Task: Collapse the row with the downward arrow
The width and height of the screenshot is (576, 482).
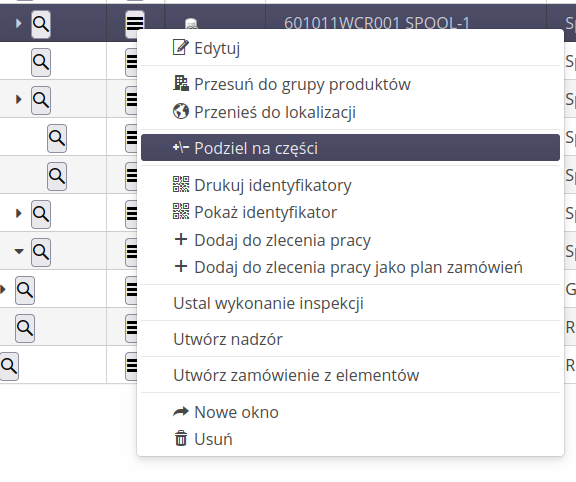Action: pyautogui.click(x=19, y=252)
